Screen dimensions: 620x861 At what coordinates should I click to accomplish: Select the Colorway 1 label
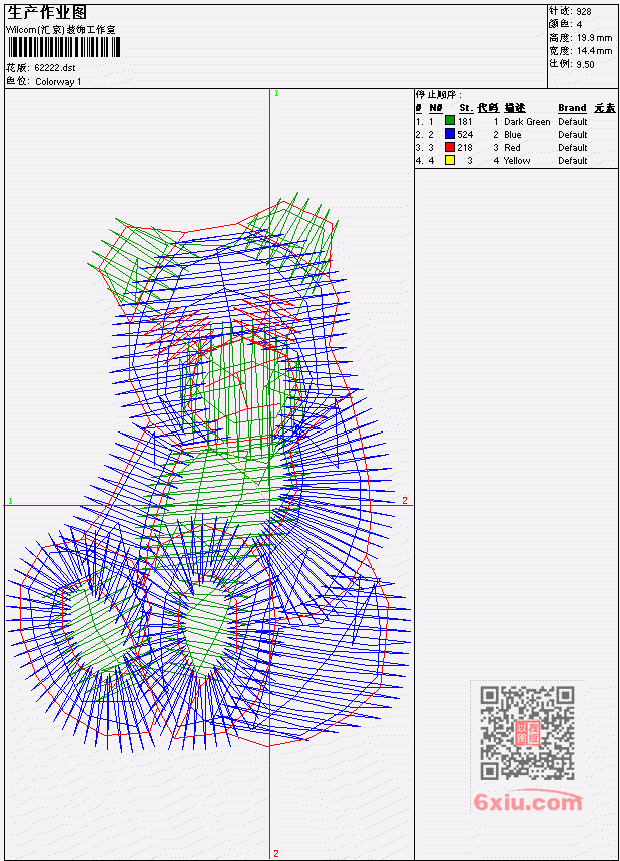tap(58, 81)
